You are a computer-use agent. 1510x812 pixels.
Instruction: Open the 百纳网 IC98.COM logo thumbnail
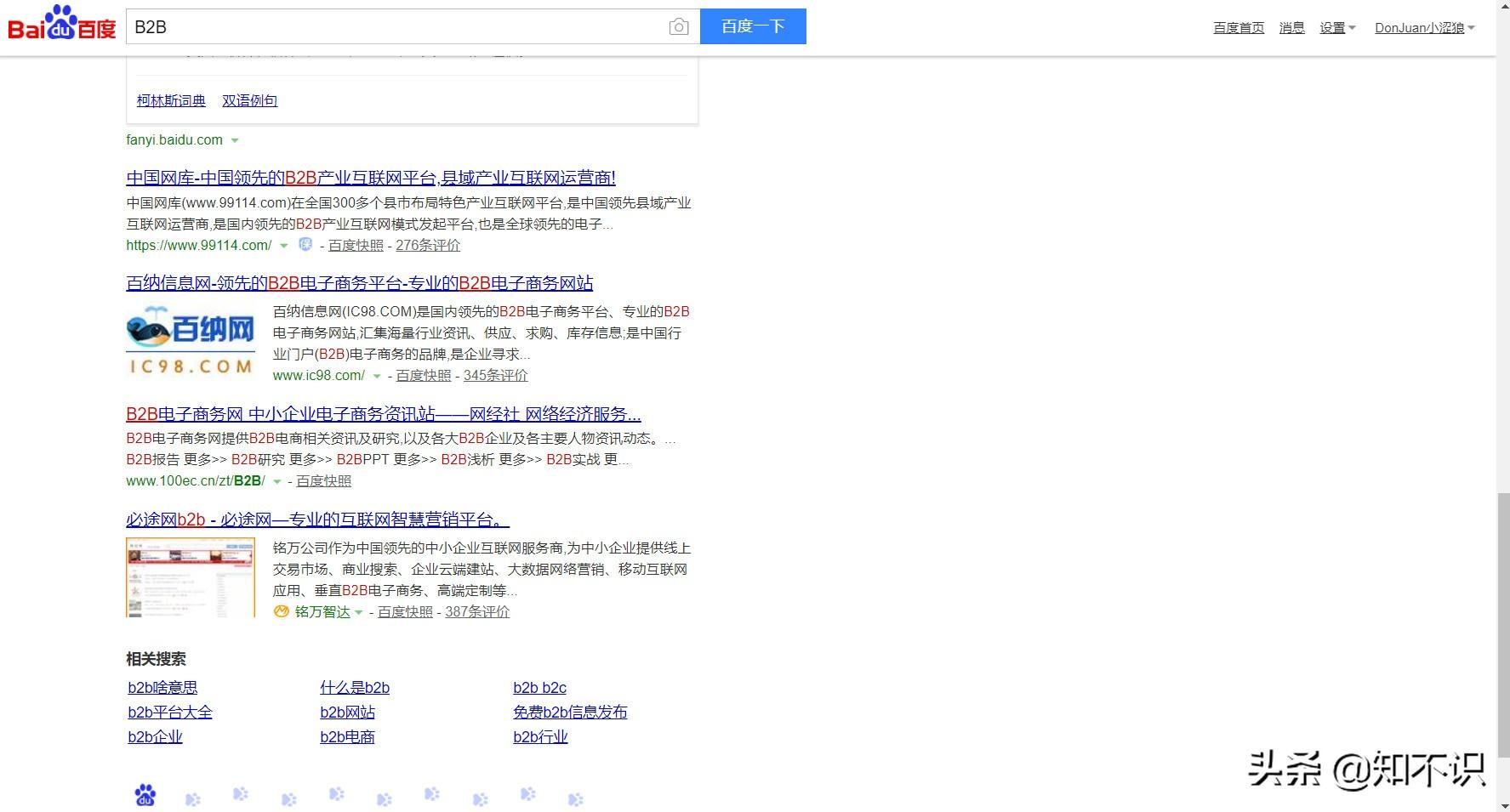pyautogui.click(x=191, y=340)
